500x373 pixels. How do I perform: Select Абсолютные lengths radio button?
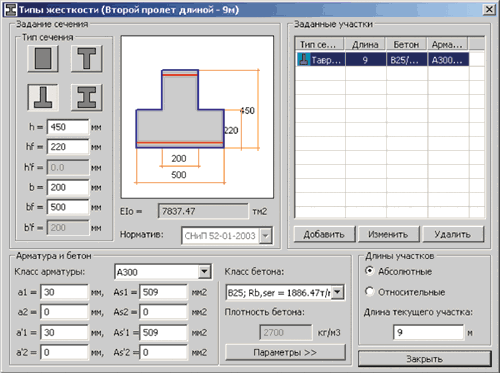pyautogui.click(x=369, y=271)
